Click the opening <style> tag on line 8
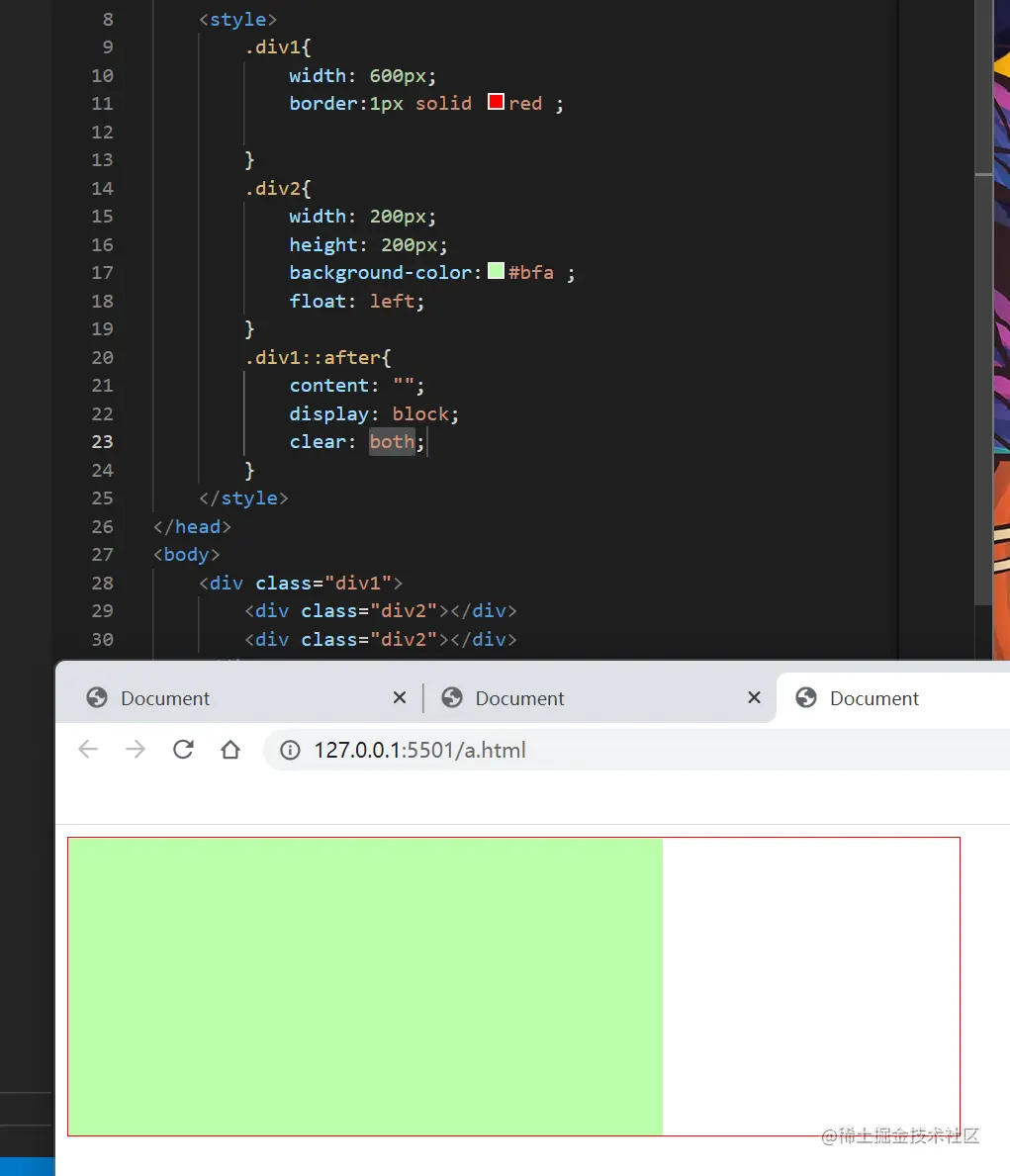The image size is (1010, 1176). [237, 20]
